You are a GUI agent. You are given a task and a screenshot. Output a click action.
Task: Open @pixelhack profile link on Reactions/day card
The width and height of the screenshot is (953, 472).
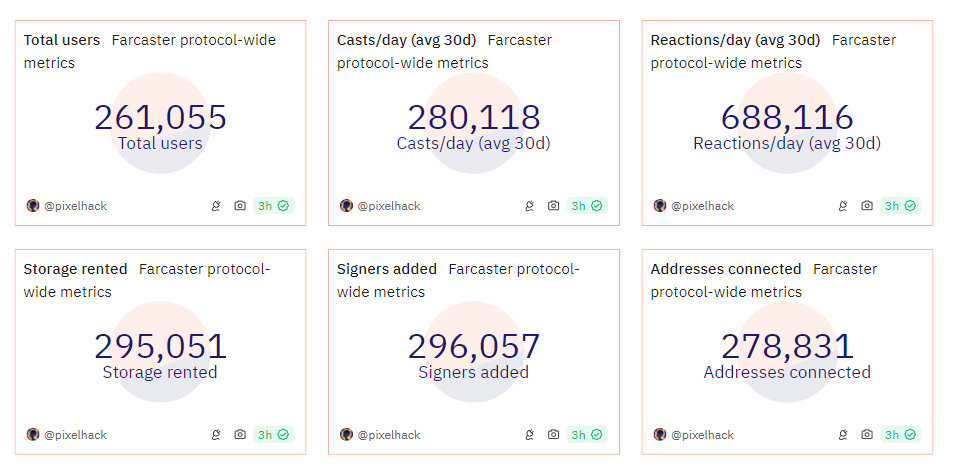702,206
